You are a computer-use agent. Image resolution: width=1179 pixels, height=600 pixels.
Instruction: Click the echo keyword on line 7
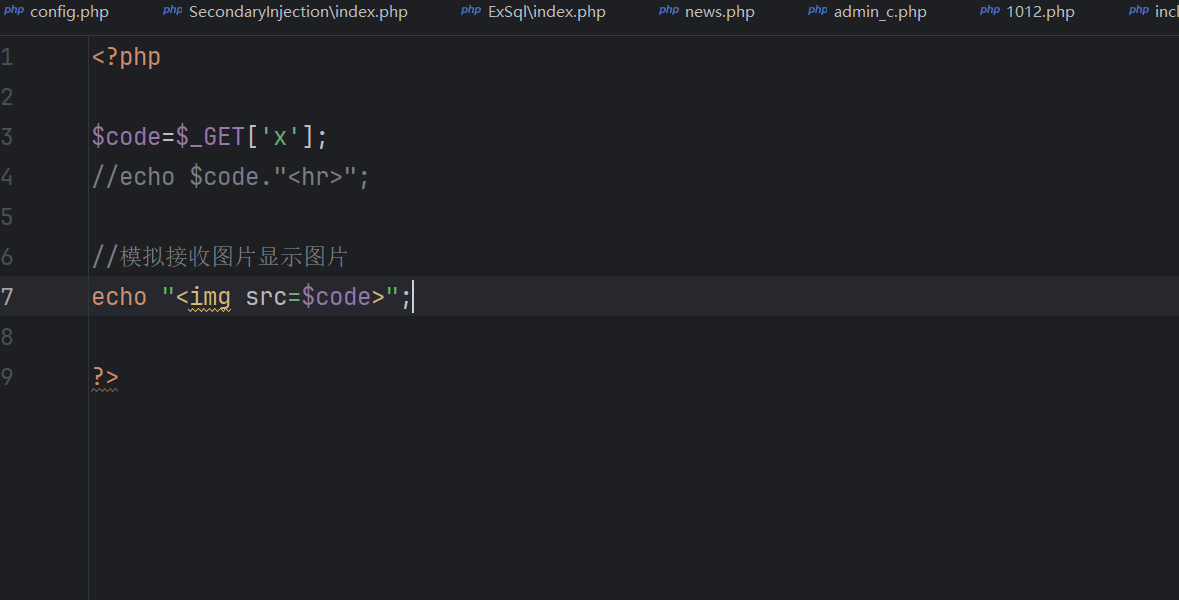tap(119, 296)
